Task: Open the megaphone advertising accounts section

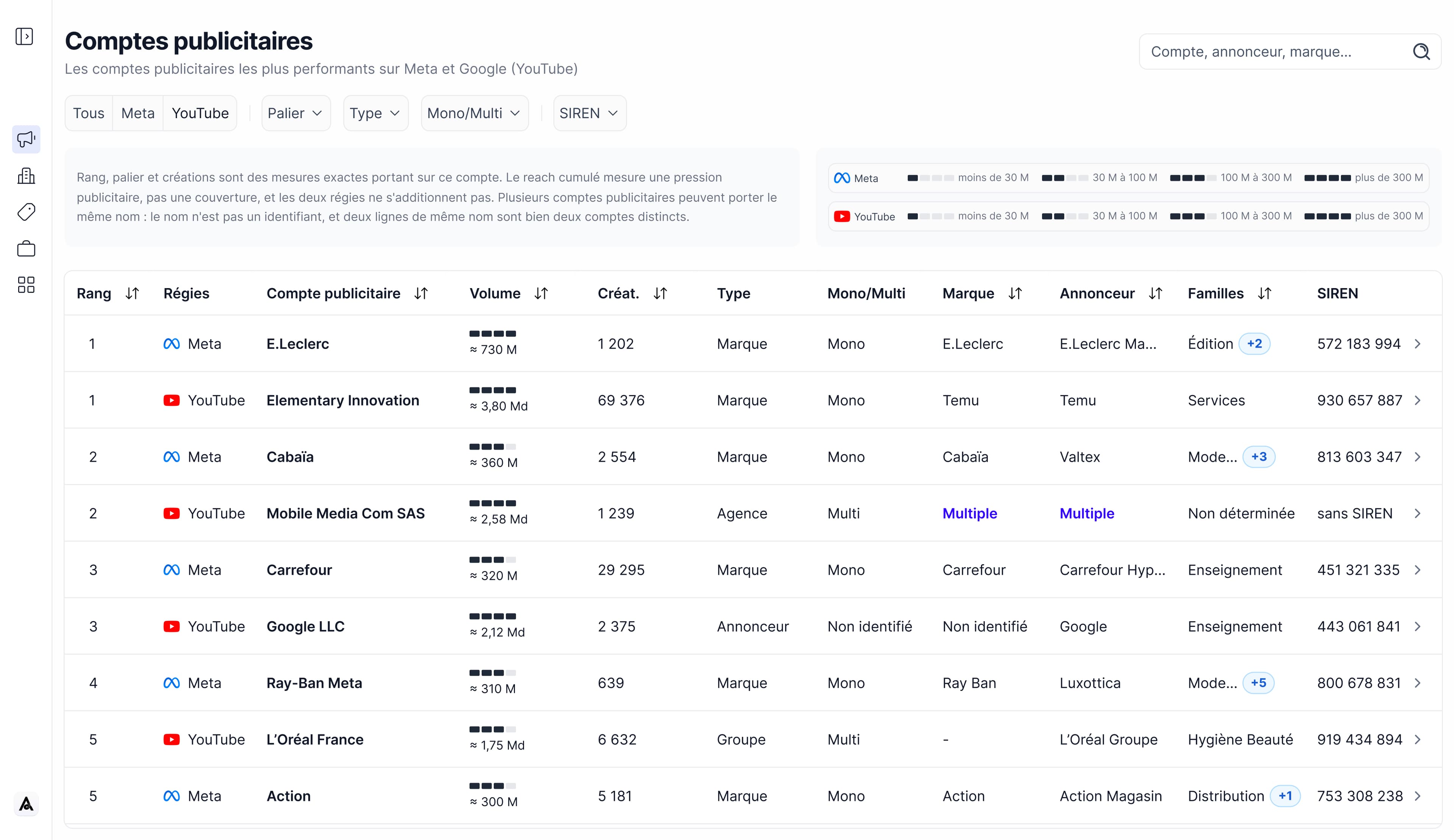Action: coord(26,139)
